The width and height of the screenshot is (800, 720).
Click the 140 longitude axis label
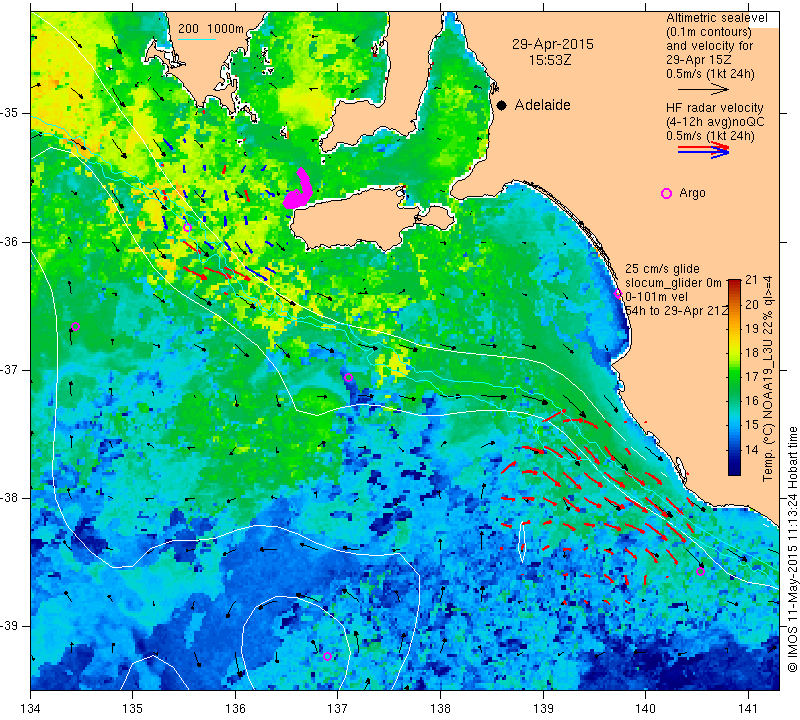(645, 709)
